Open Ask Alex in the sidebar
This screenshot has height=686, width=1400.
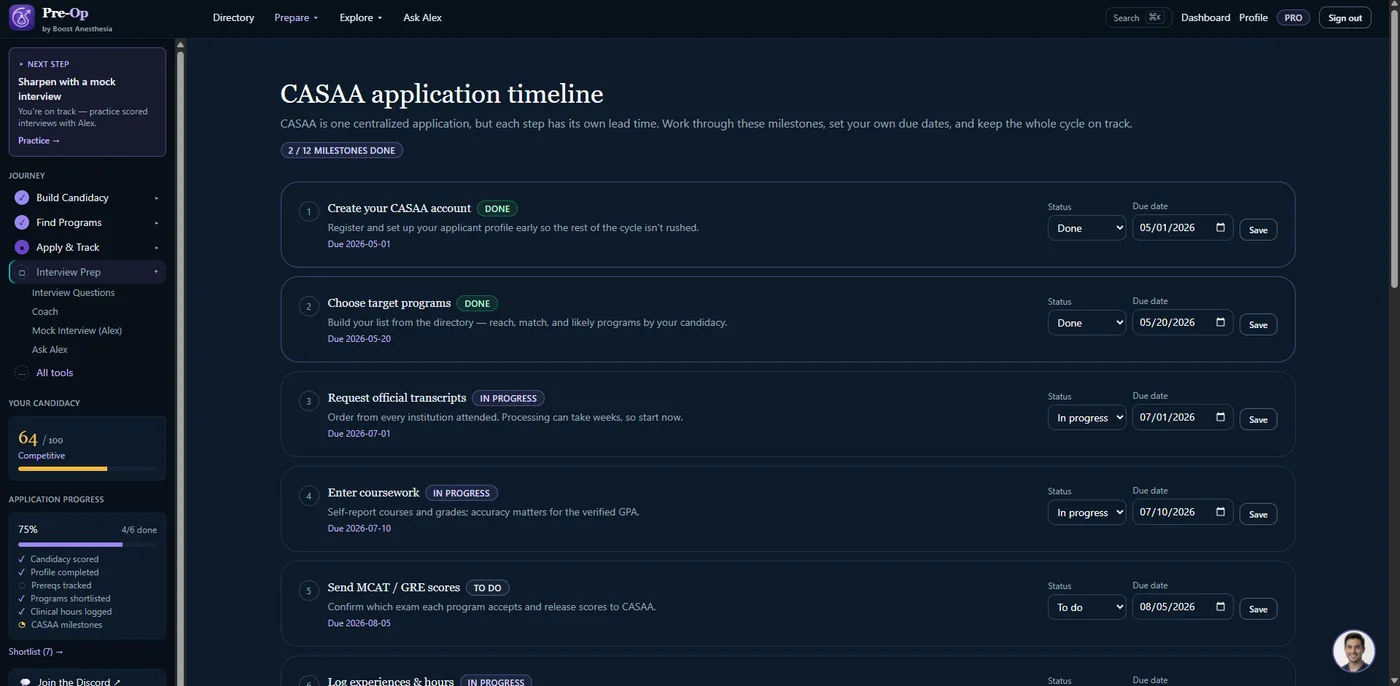(x=50, y=350)
